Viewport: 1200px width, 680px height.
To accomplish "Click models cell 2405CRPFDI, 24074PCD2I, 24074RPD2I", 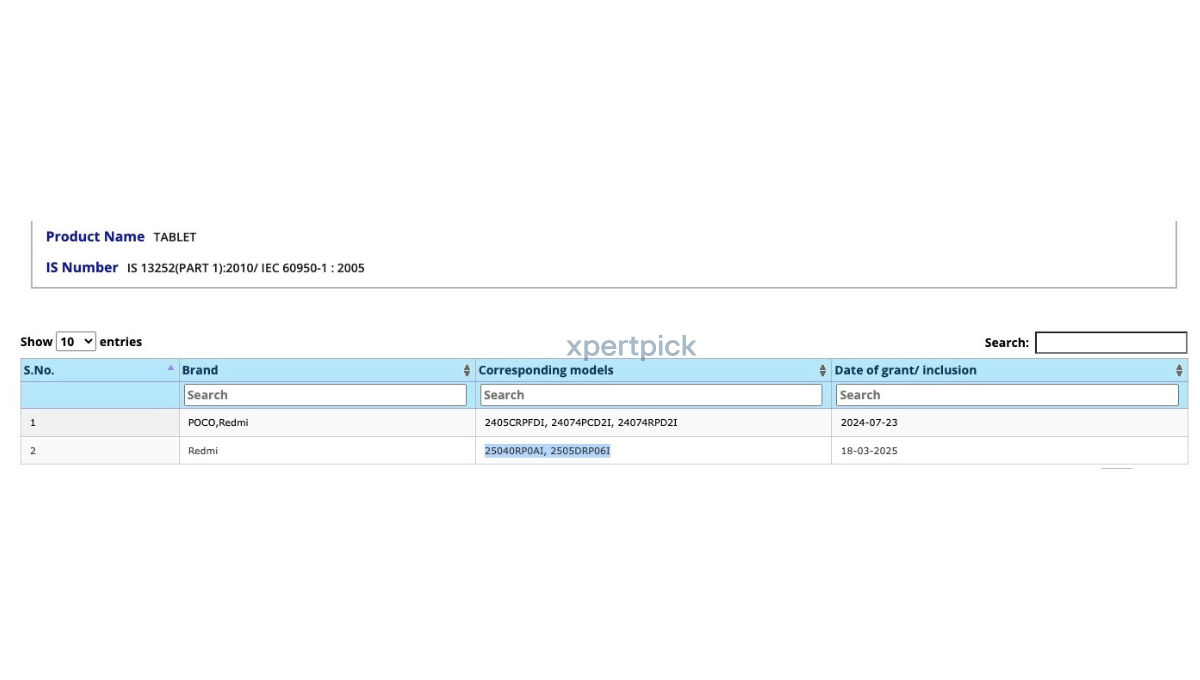I will click(x=653, y=423).
